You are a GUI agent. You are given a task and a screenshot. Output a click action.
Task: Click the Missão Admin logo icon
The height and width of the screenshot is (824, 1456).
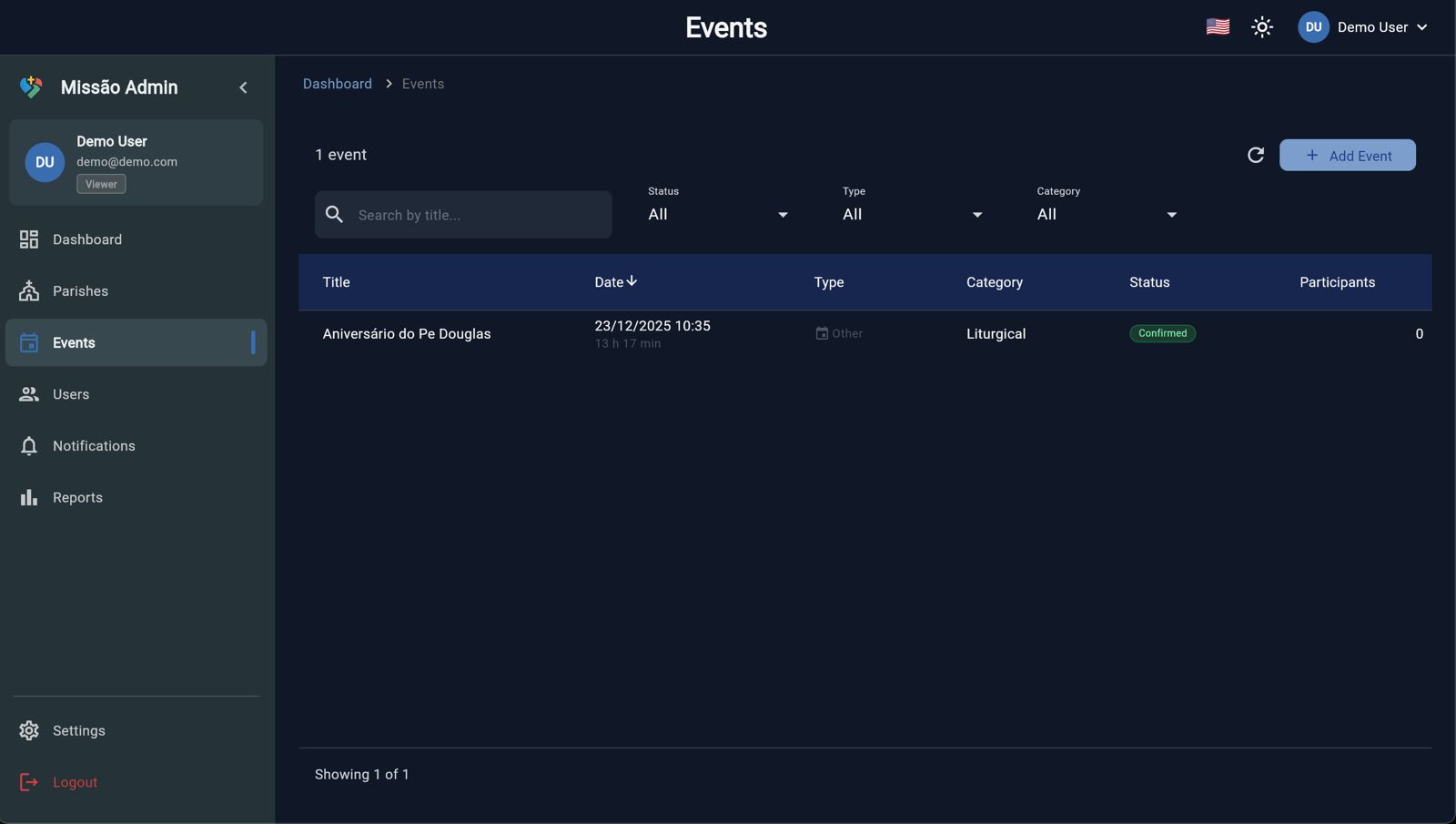[31, 87]
